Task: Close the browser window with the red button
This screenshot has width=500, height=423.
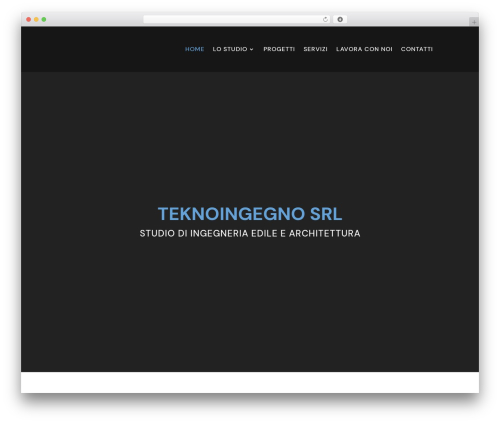Action: (29, 19)
